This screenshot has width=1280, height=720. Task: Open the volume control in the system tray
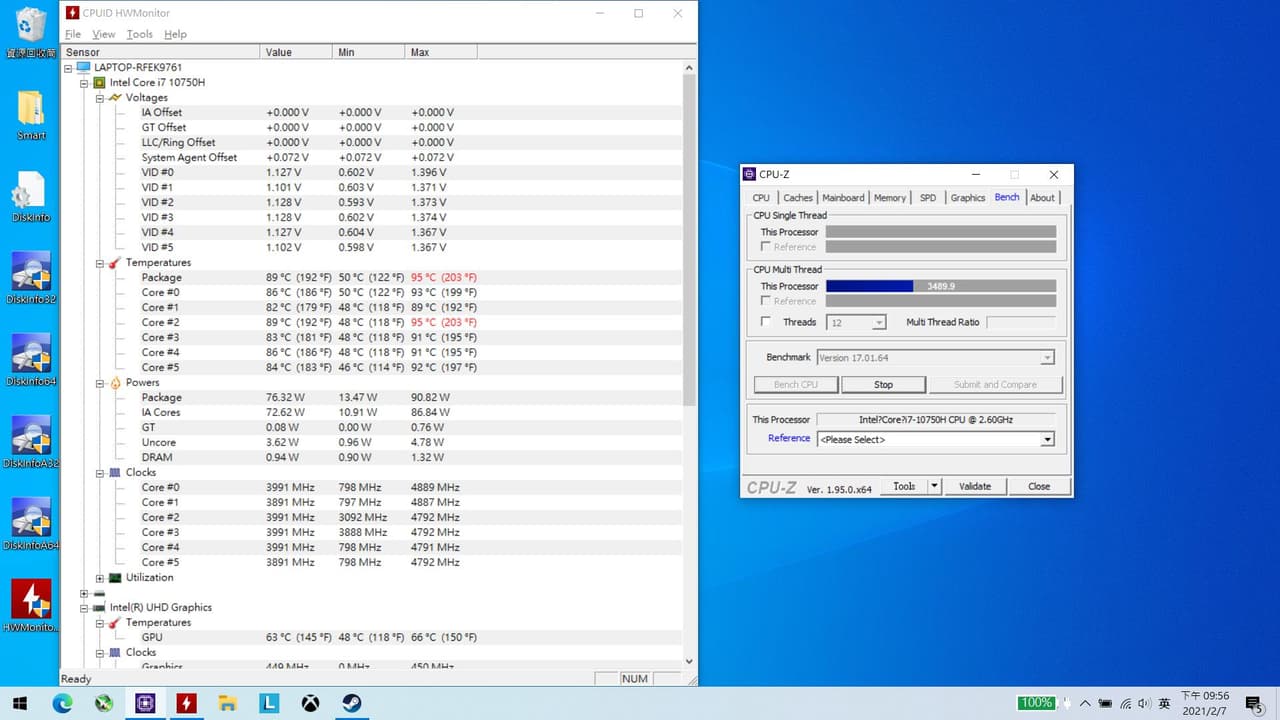pyautogui.click(x=1144, y=704)
